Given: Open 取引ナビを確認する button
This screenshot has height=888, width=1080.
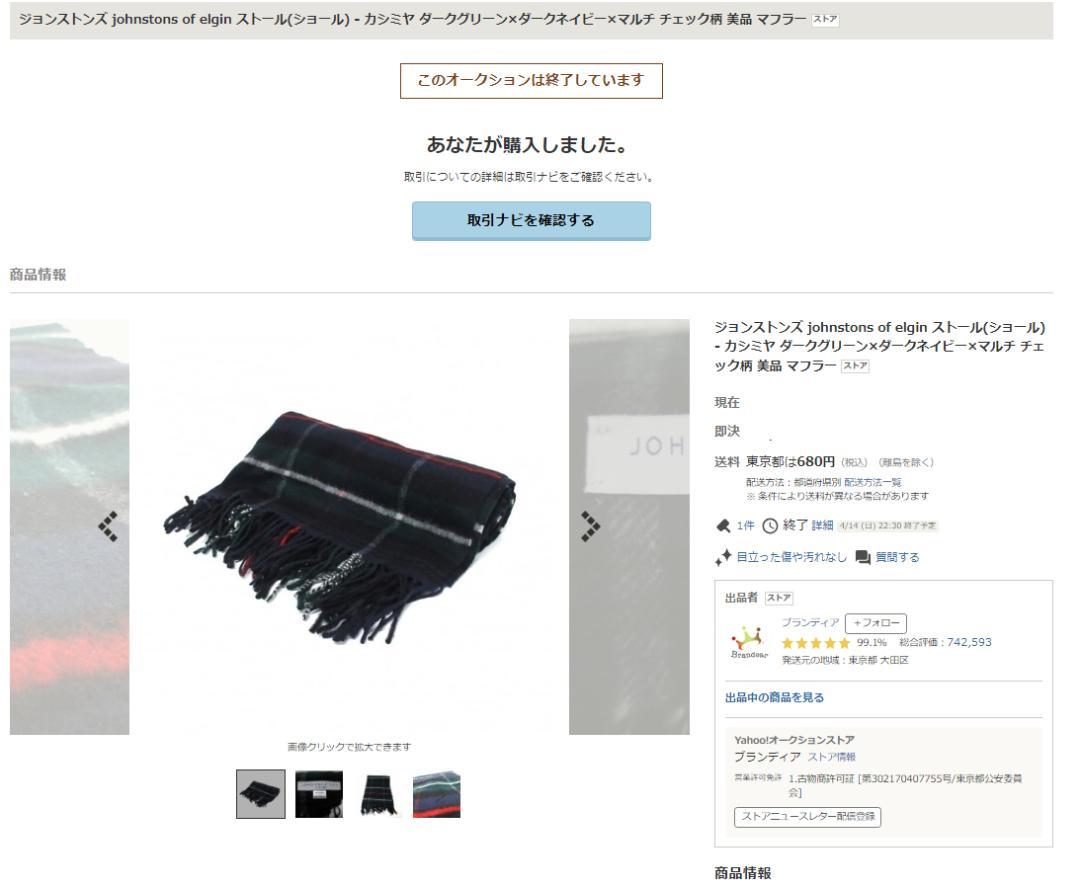Looking at the screenshot, I should (531, 220).
